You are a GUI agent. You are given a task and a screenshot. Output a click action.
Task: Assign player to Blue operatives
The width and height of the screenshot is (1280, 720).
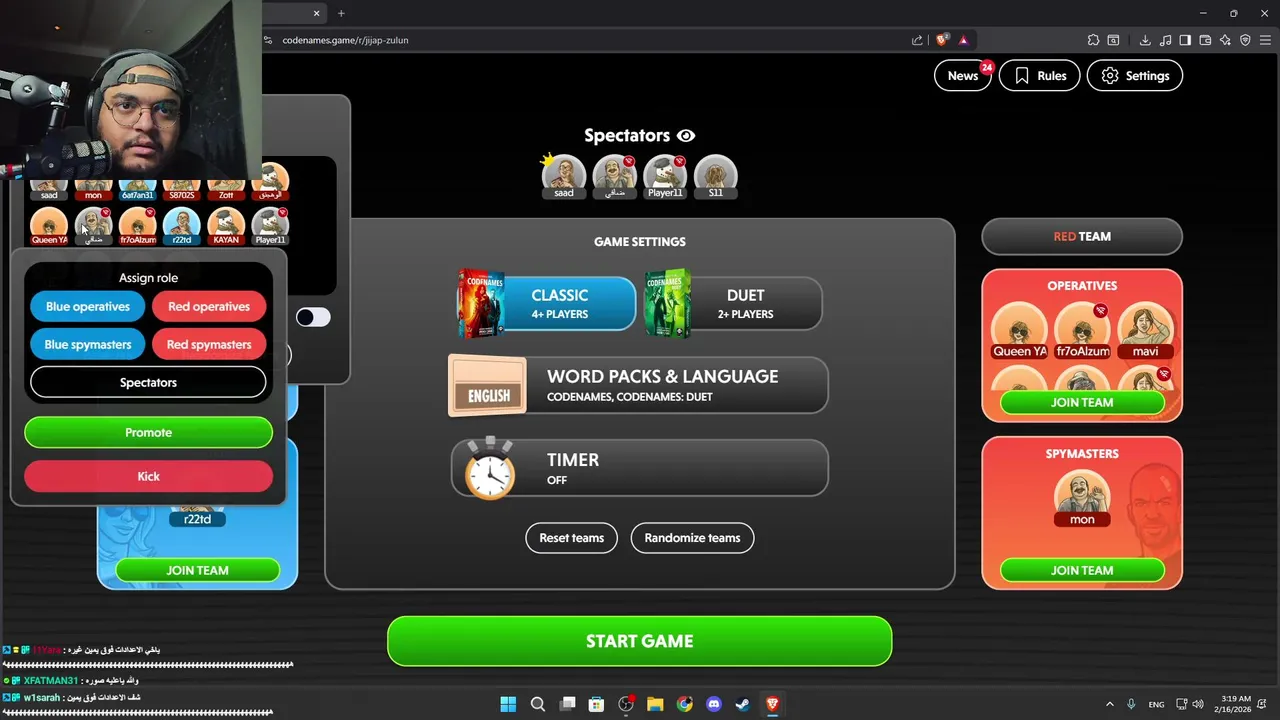88,307
